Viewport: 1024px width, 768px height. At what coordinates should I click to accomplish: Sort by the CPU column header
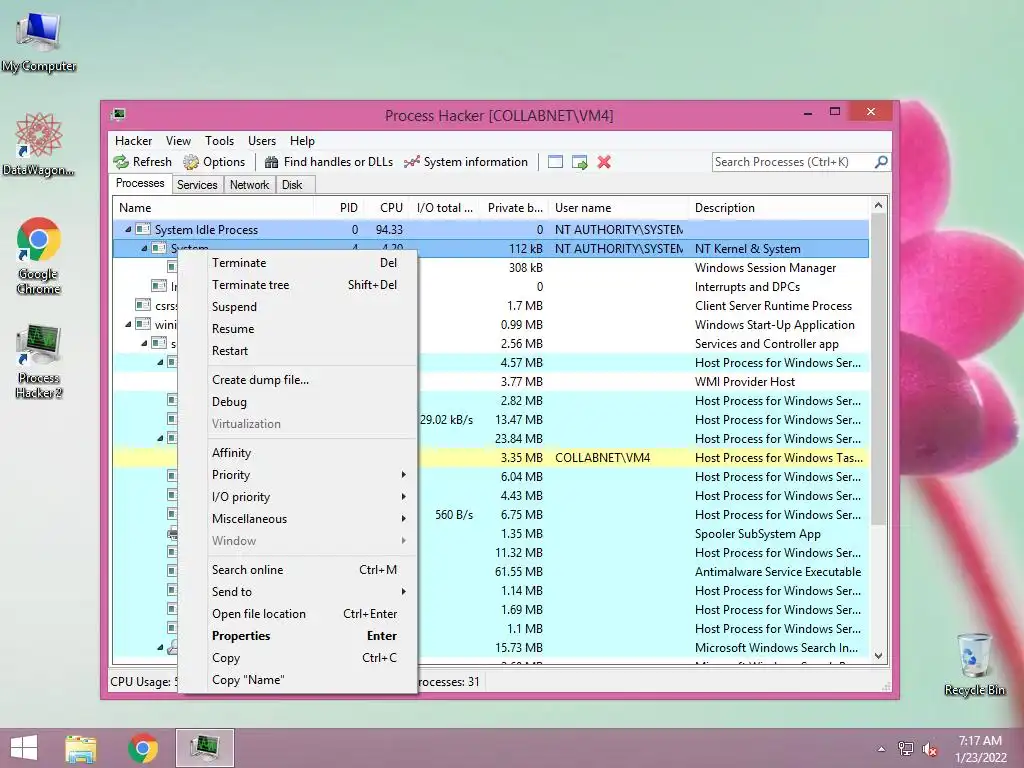387,208
